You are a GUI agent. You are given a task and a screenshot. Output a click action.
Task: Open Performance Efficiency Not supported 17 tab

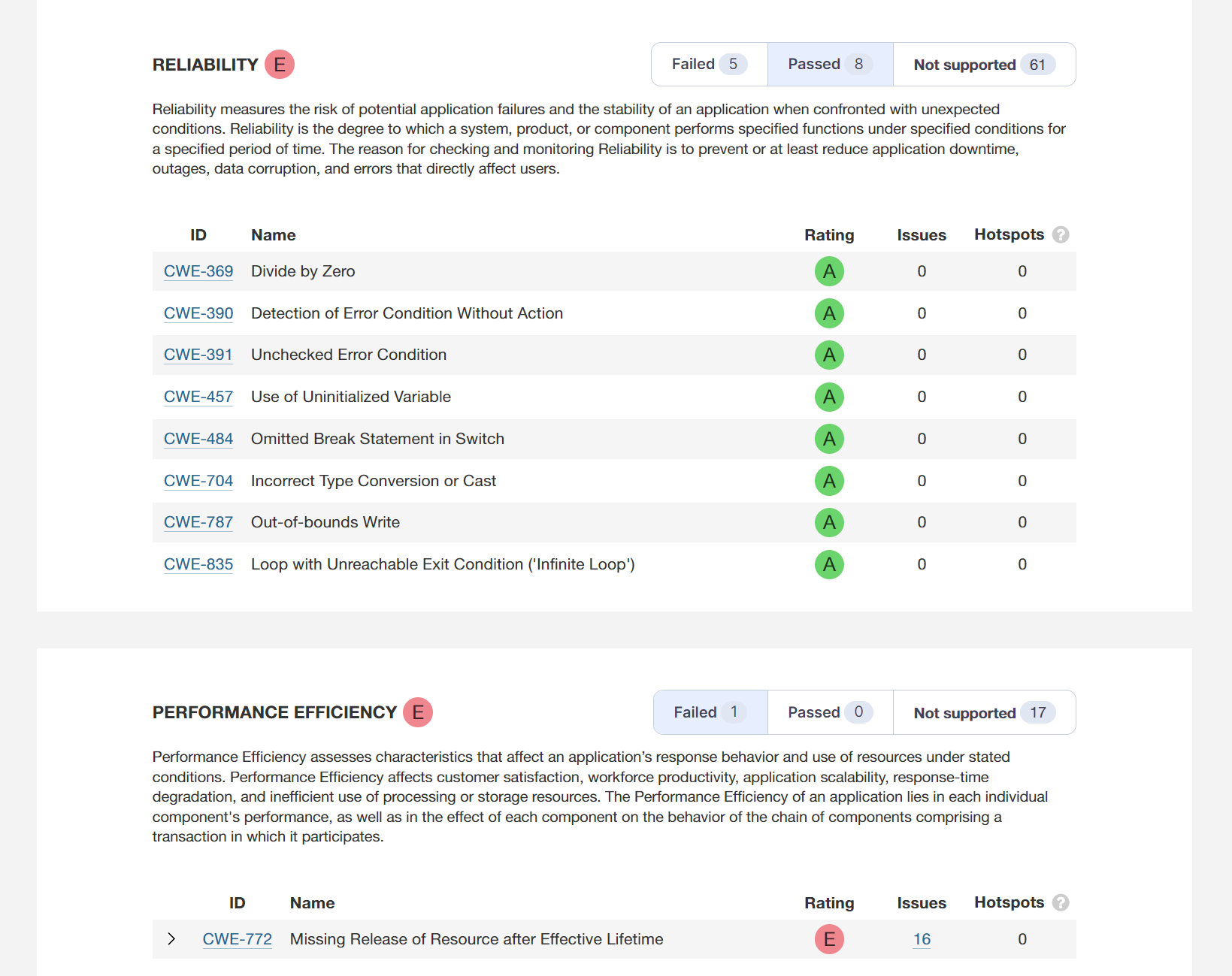pyautogui.click(x=984, y=712)
